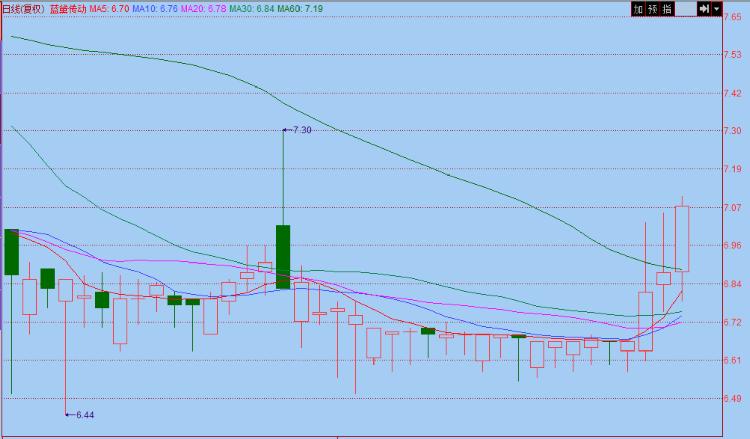Click the jump-to-end arrow icon
The image size is (750, 439).
pyautogui.click(x=704, y=9)
